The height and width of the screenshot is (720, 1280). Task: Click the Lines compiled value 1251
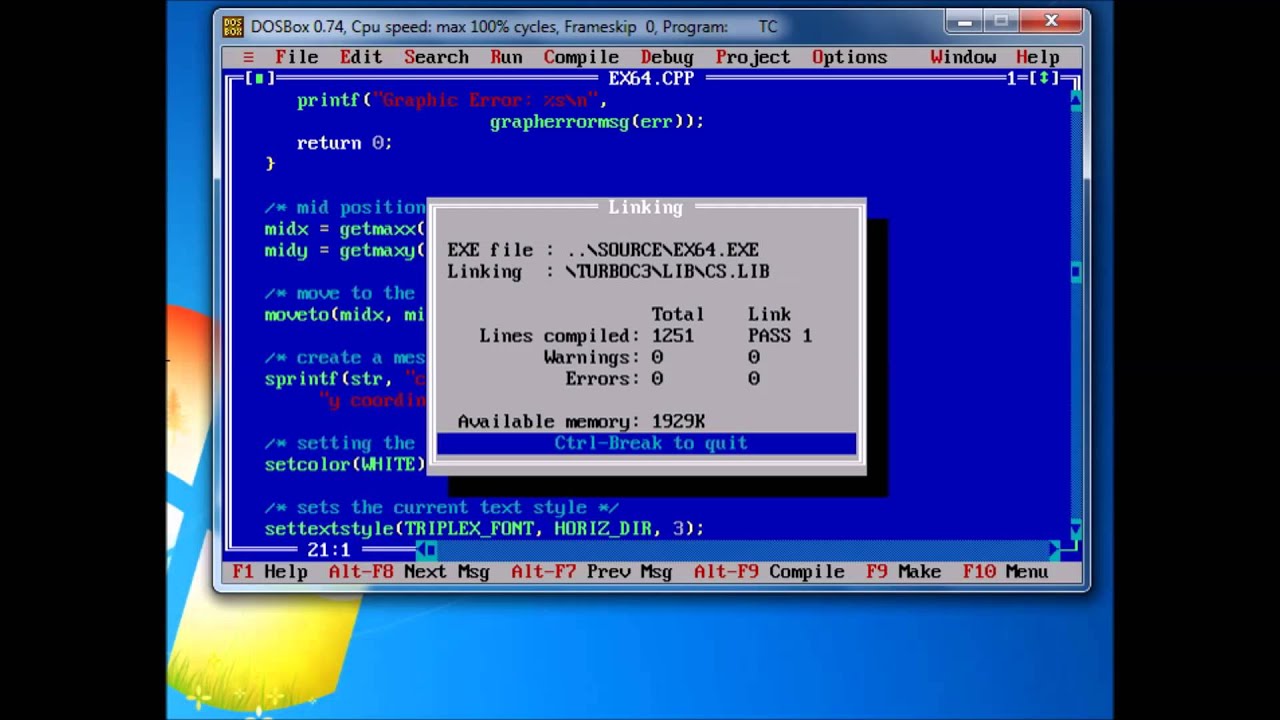[x=673, y=336]
